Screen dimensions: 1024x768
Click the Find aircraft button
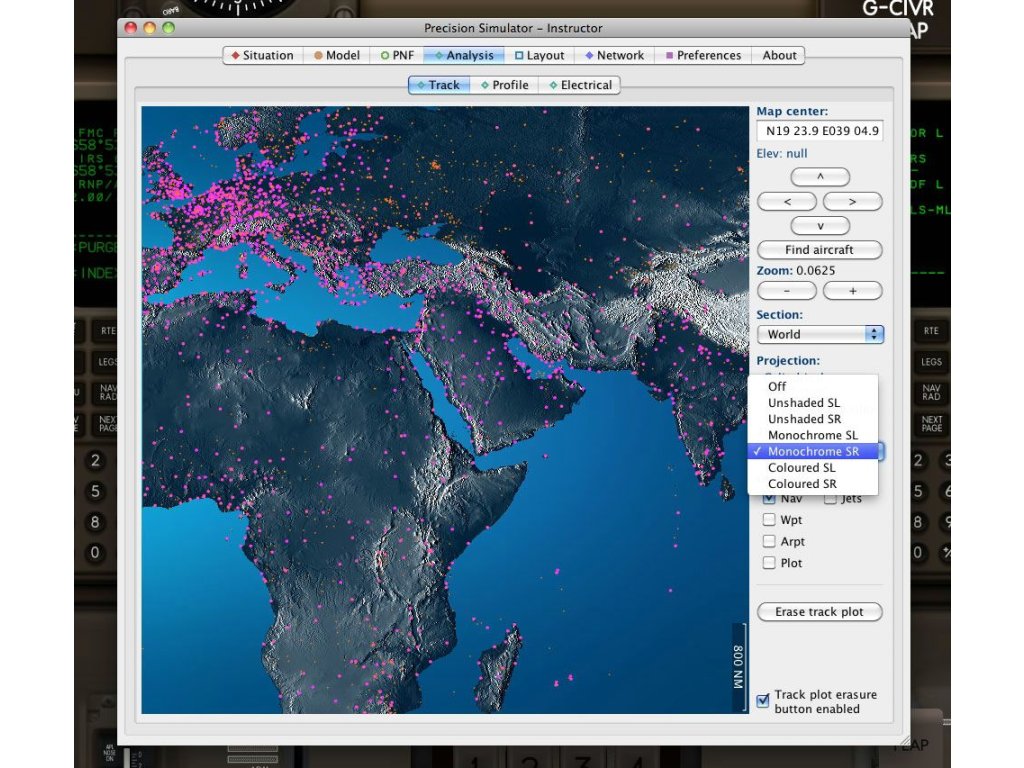[x=820, y=249]
